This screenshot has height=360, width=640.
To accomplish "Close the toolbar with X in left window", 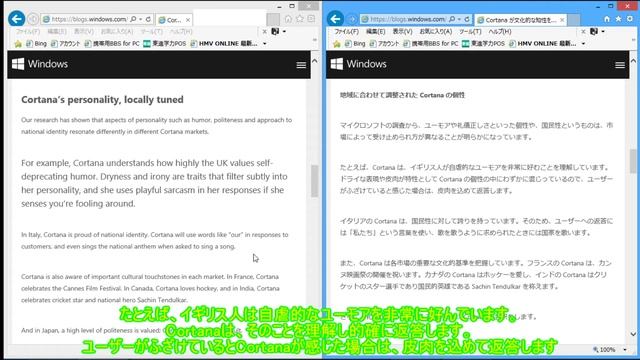I will (264, 31).
